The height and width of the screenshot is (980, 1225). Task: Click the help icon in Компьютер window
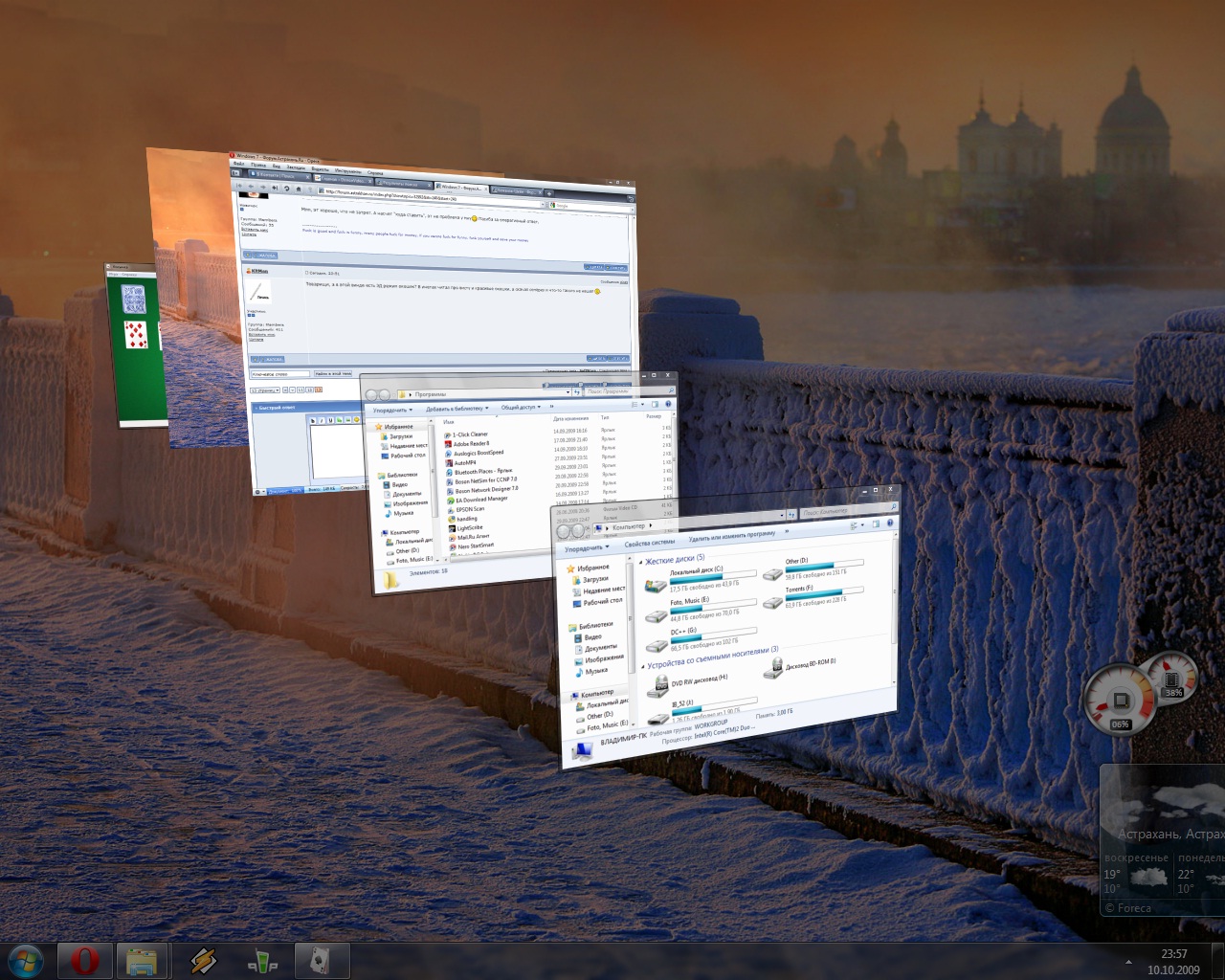click(890, 523)
